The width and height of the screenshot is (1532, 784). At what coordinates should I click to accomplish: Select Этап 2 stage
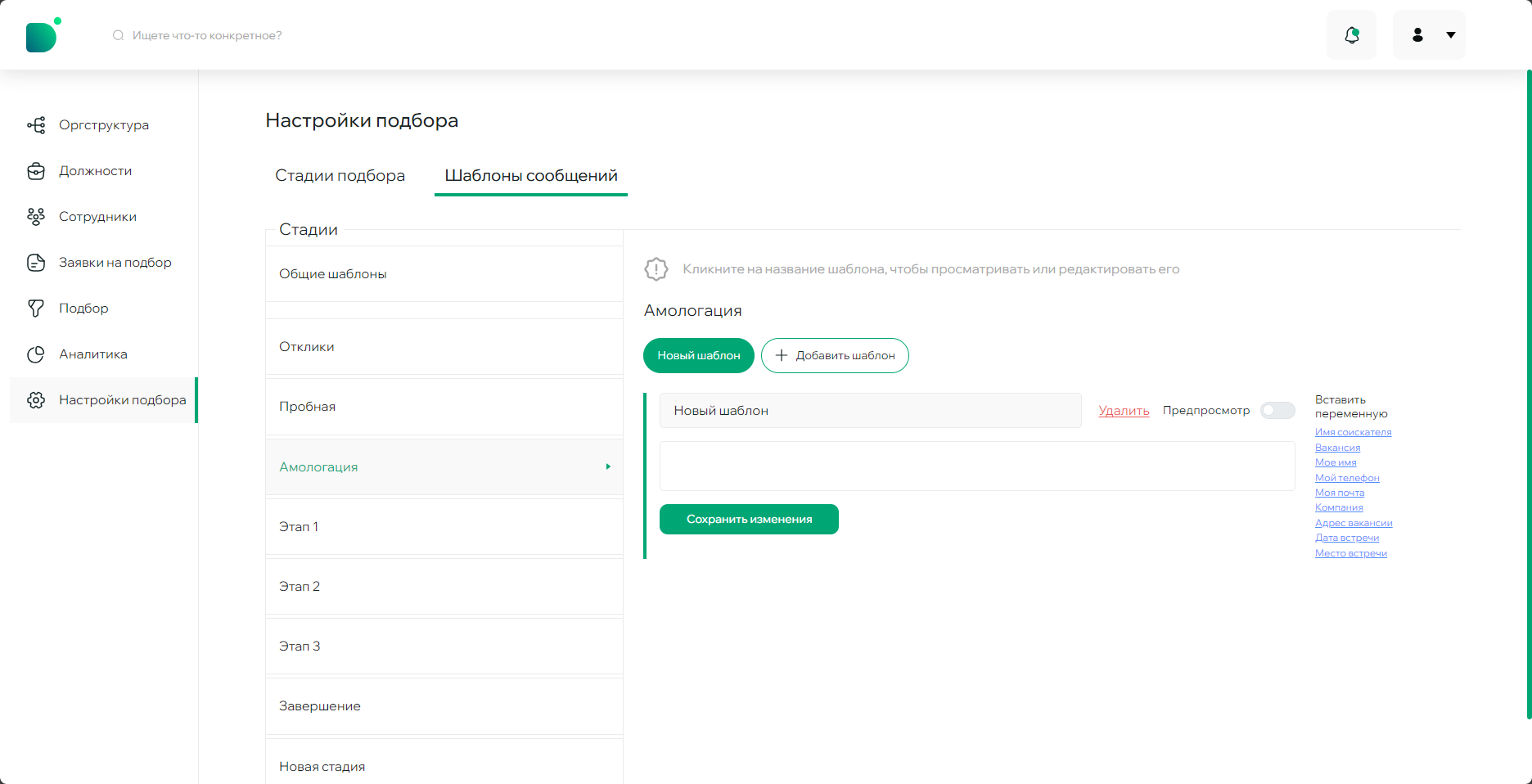444,586
